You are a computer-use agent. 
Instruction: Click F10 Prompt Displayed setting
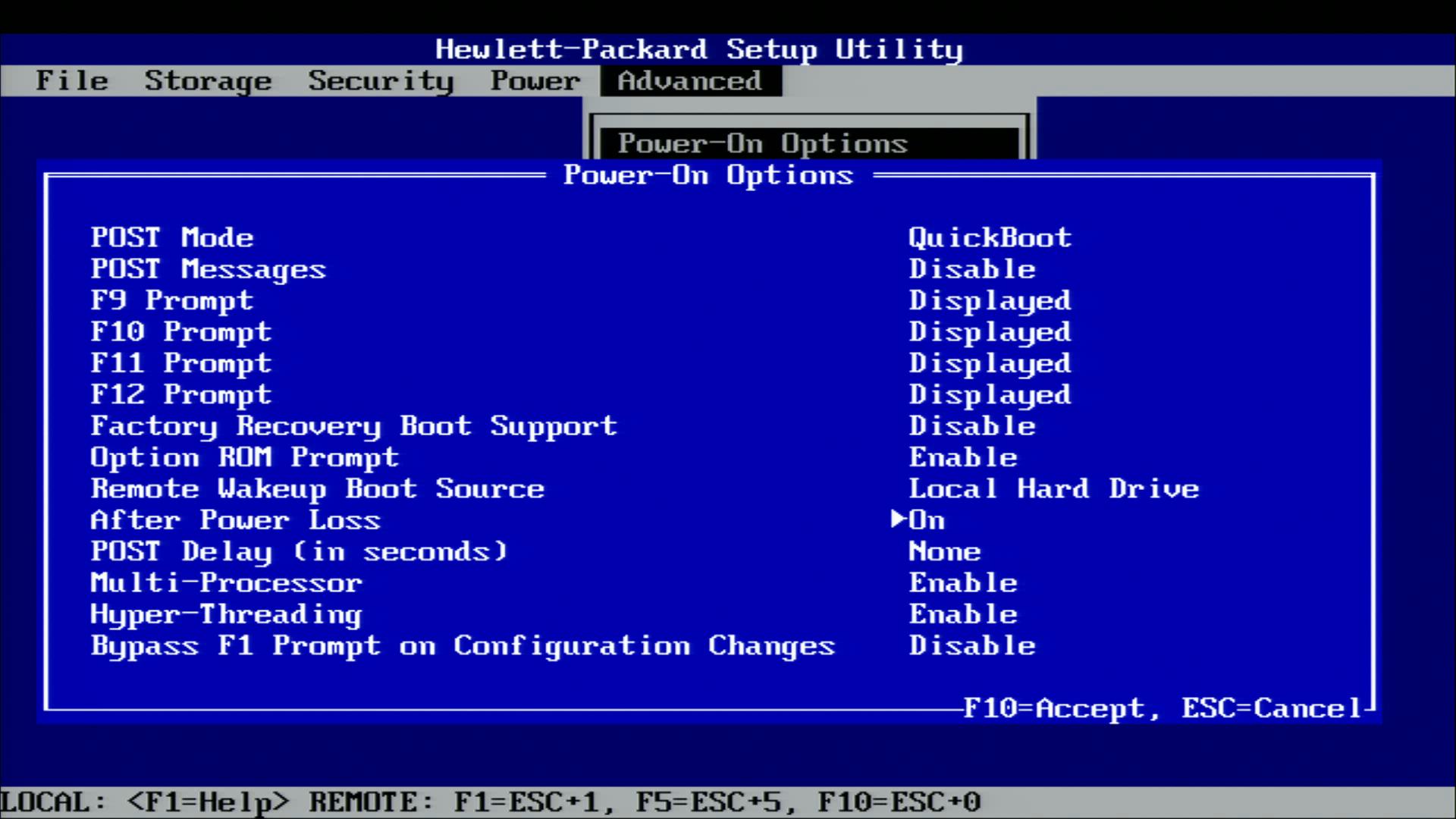pyautogui.click(x=990, y=331)
